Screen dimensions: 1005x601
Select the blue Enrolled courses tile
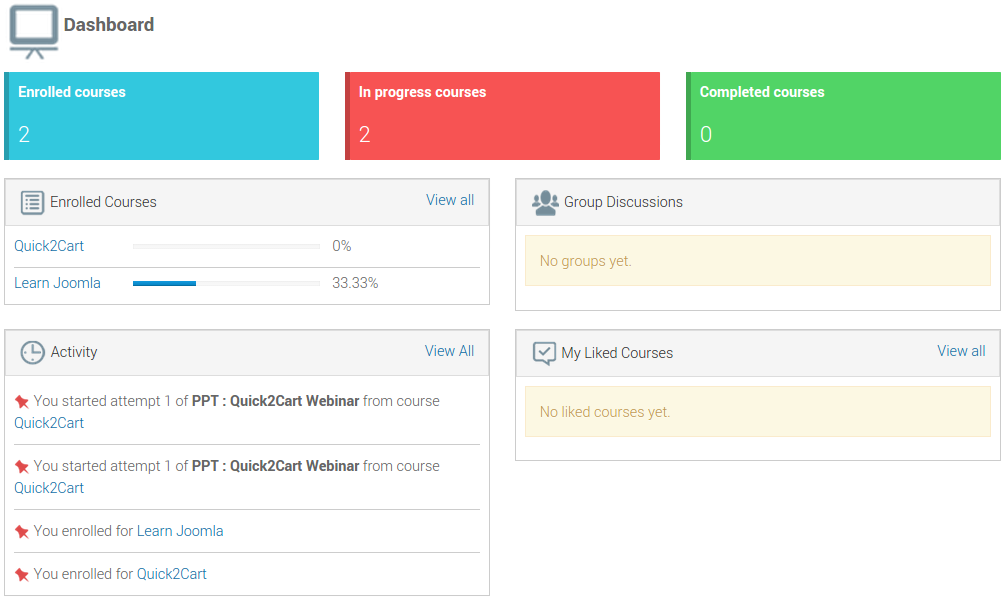162,116
